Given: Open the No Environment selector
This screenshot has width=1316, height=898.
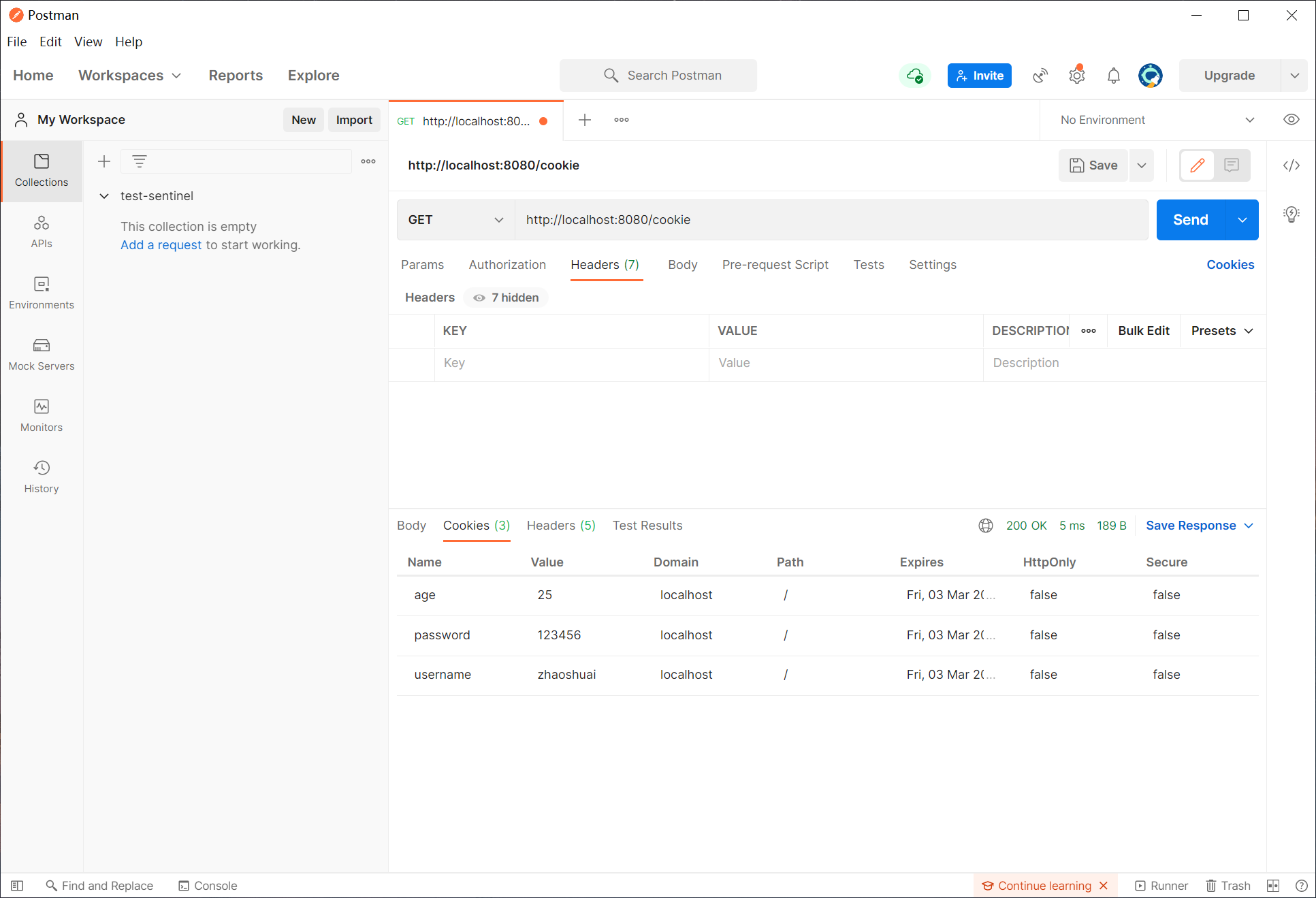Looking at the screenshot, I should point(1157,120).
